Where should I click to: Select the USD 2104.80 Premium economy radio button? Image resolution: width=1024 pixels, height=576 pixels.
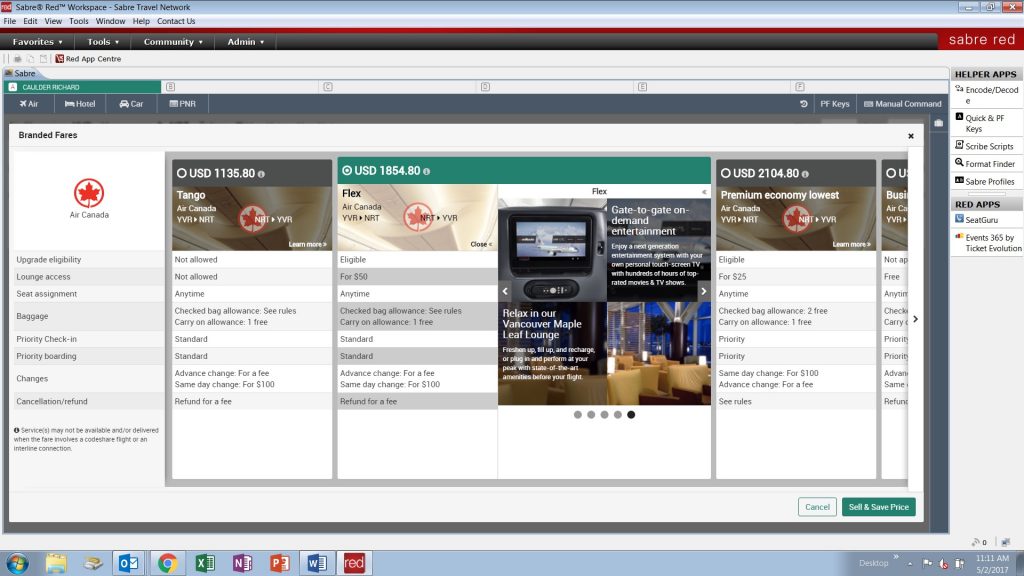[x=726, y=173]
